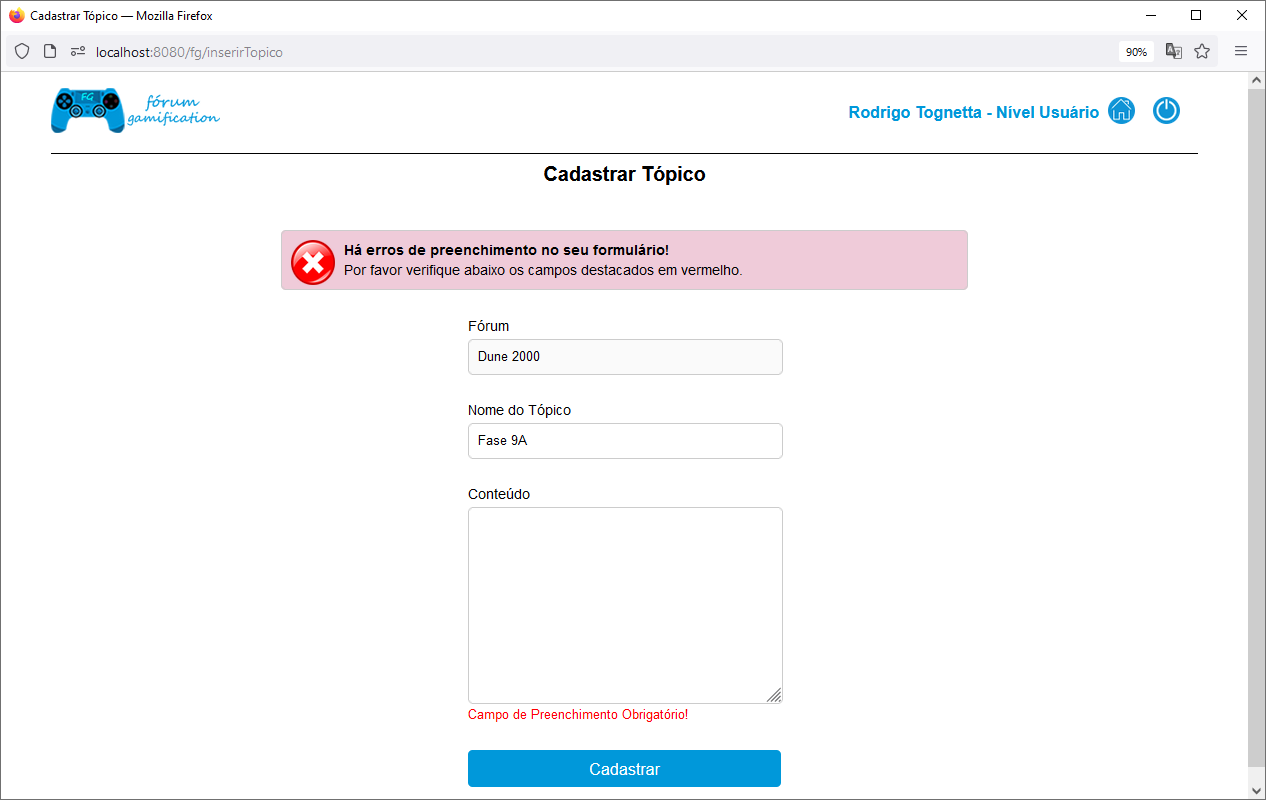Open the Firefox hamburger menu
1266x800 pixels.
pos(1241,51)
